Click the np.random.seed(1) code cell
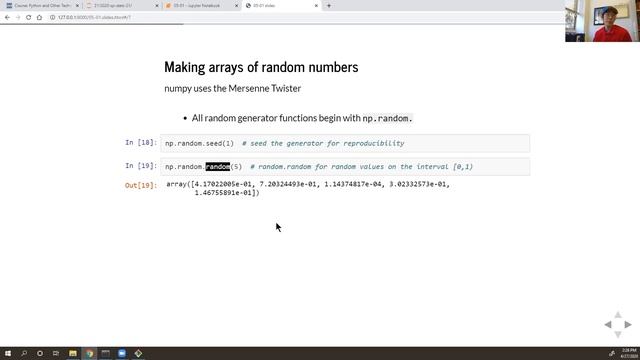640x360 pixels. pos(345,143)
